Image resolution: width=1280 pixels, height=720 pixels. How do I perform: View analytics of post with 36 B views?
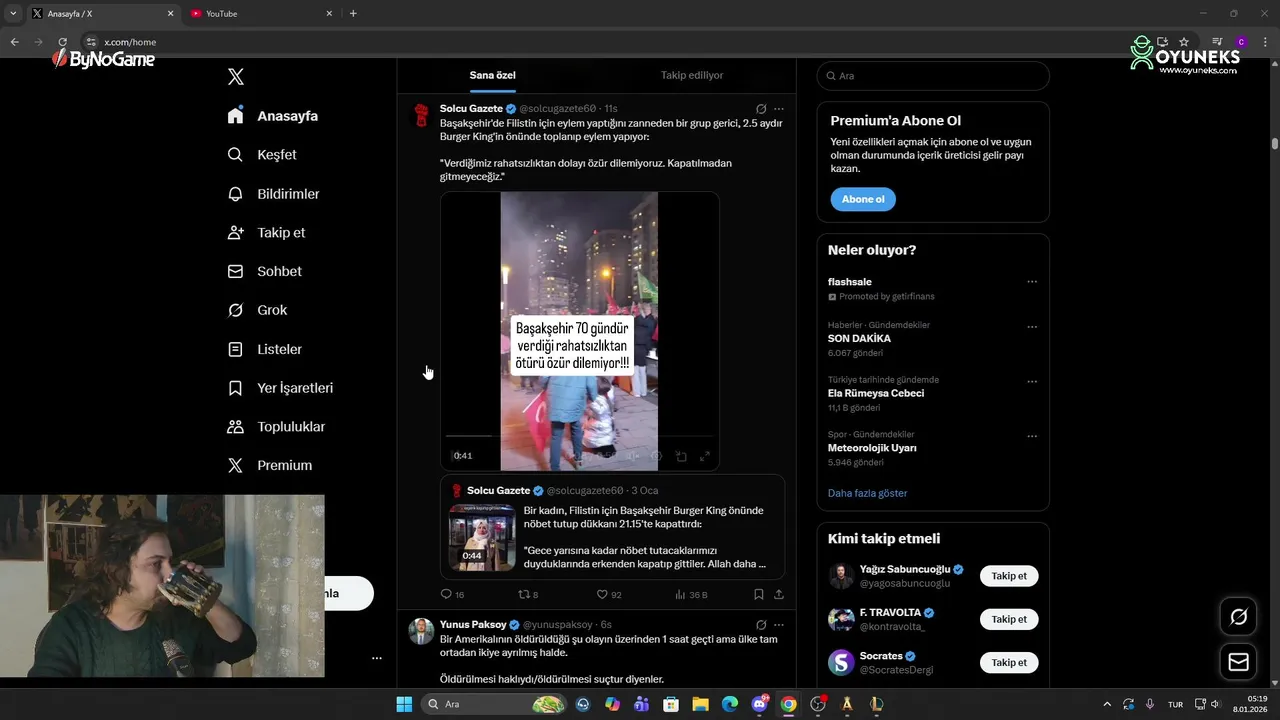pyautogui.click(x=691, y=594)
